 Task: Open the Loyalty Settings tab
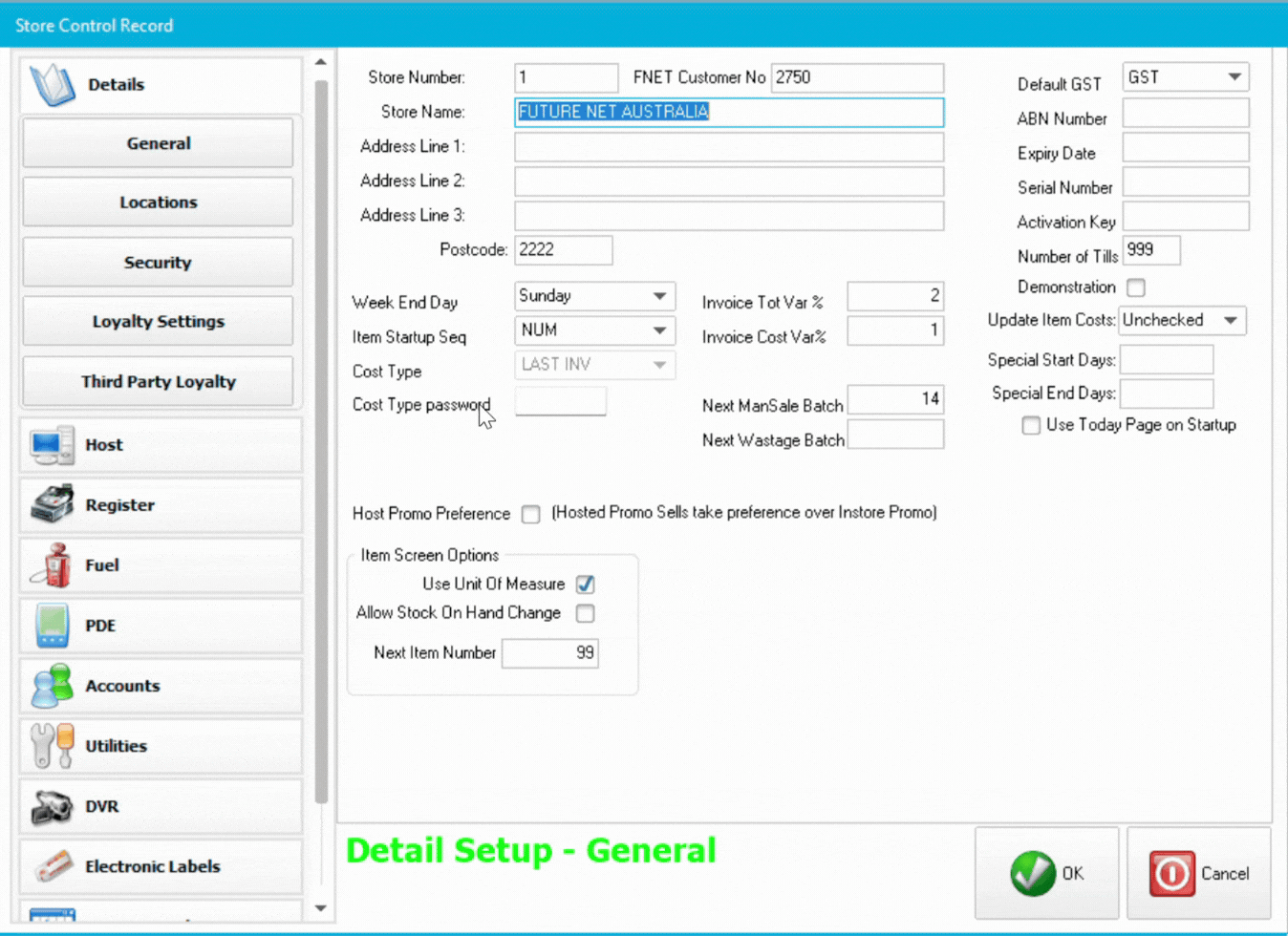pyautogui.click(x=158, y=322)
